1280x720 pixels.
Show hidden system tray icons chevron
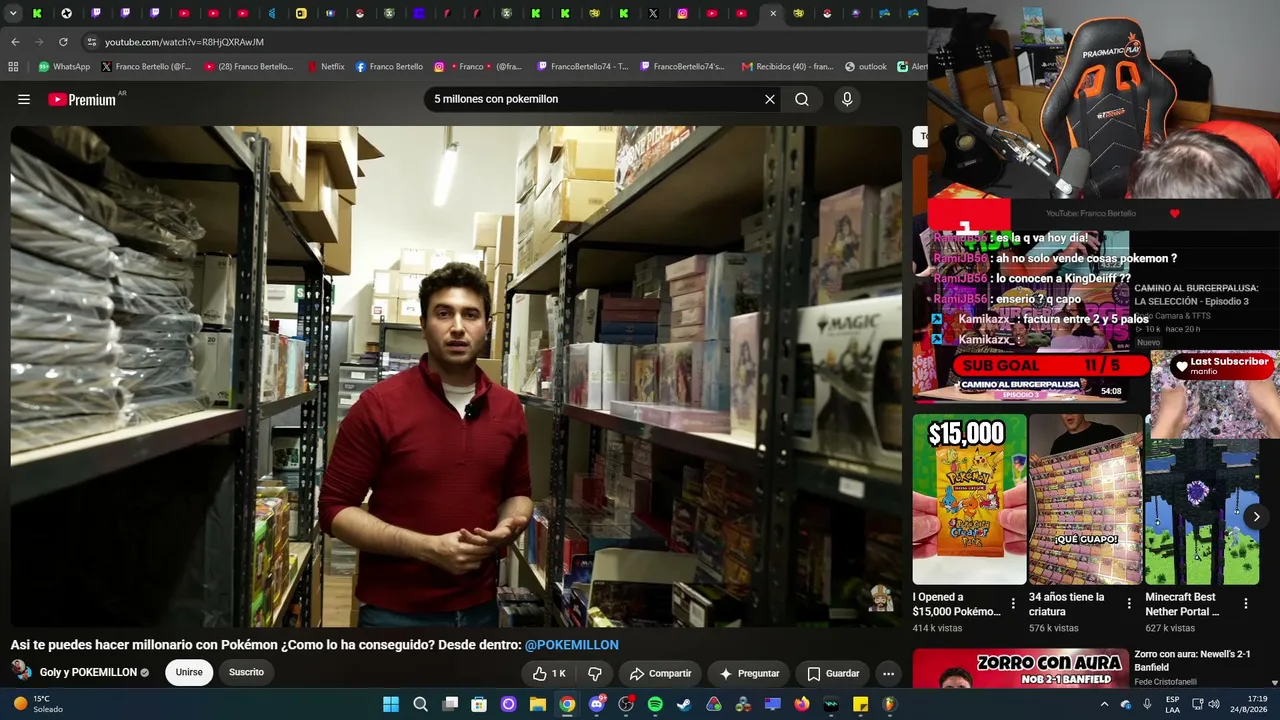[1104, 704]
